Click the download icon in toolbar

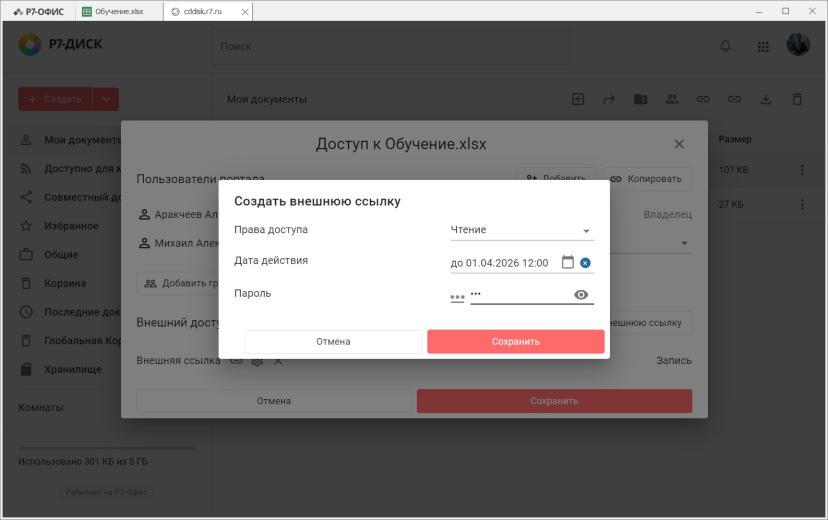pyautogui.click(x=766, y=99)
